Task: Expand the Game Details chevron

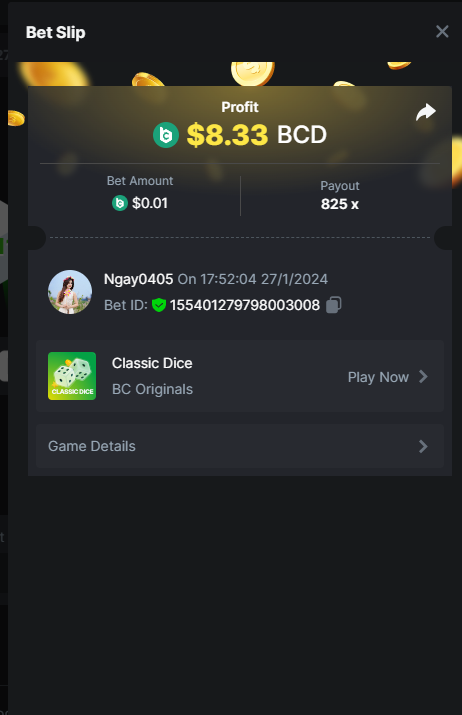Action: pos(423,446)
